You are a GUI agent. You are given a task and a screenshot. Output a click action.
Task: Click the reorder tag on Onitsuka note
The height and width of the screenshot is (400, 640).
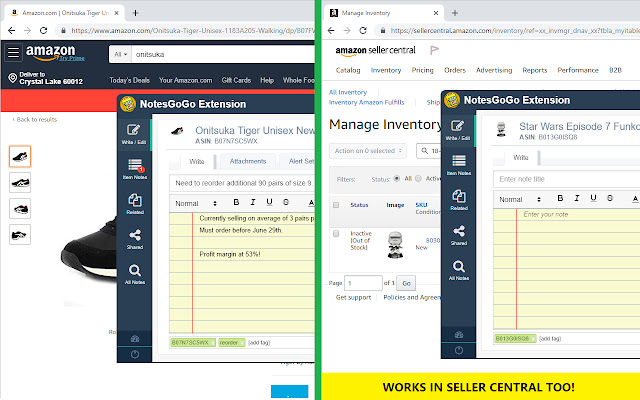tap(231, 342)
